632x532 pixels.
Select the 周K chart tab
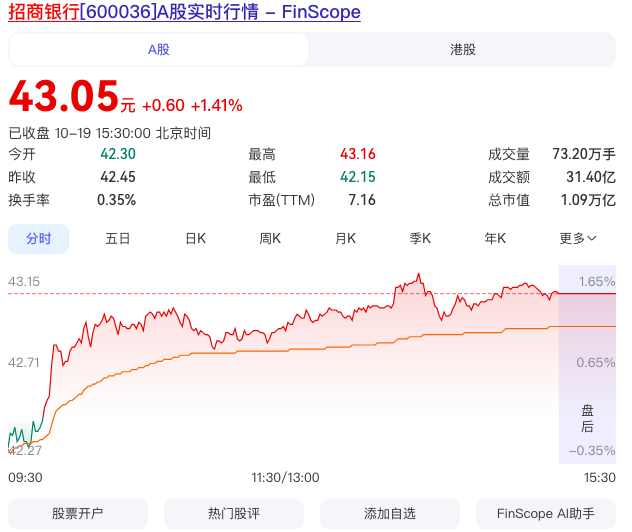(x=270, y=239)
